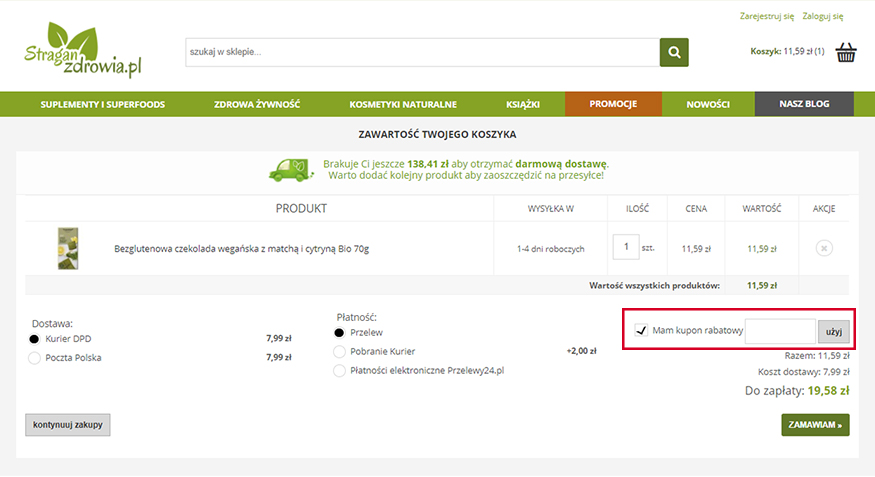Uncheck the 'Mam kupon rabatowy' checkbox

point(640,331)
